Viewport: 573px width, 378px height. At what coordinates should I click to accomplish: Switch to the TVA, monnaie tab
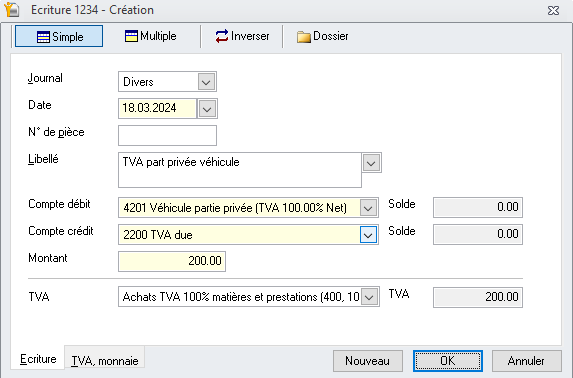(105, 361)
